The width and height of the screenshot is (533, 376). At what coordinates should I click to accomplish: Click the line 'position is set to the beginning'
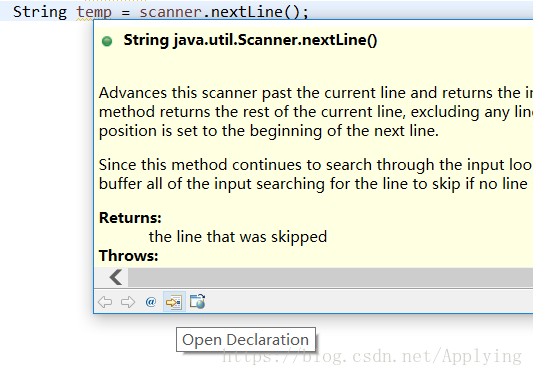pyautogui.click(x=269, y=131)
